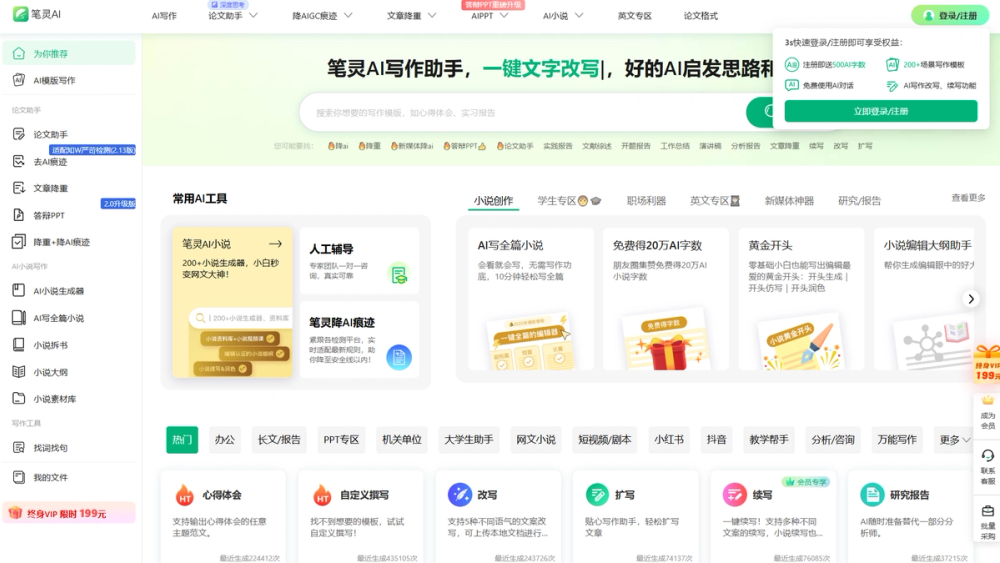
Task: Open AI小说生成器 sidebar icon
Action: (19, 291)
